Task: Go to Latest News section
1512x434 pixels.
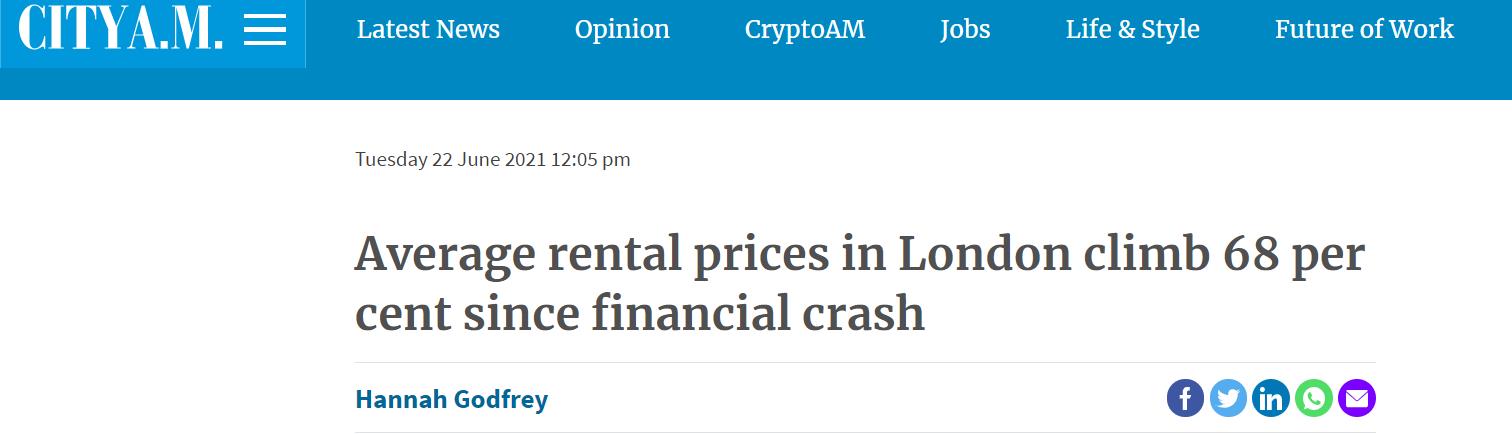Action: pos(428,30)
